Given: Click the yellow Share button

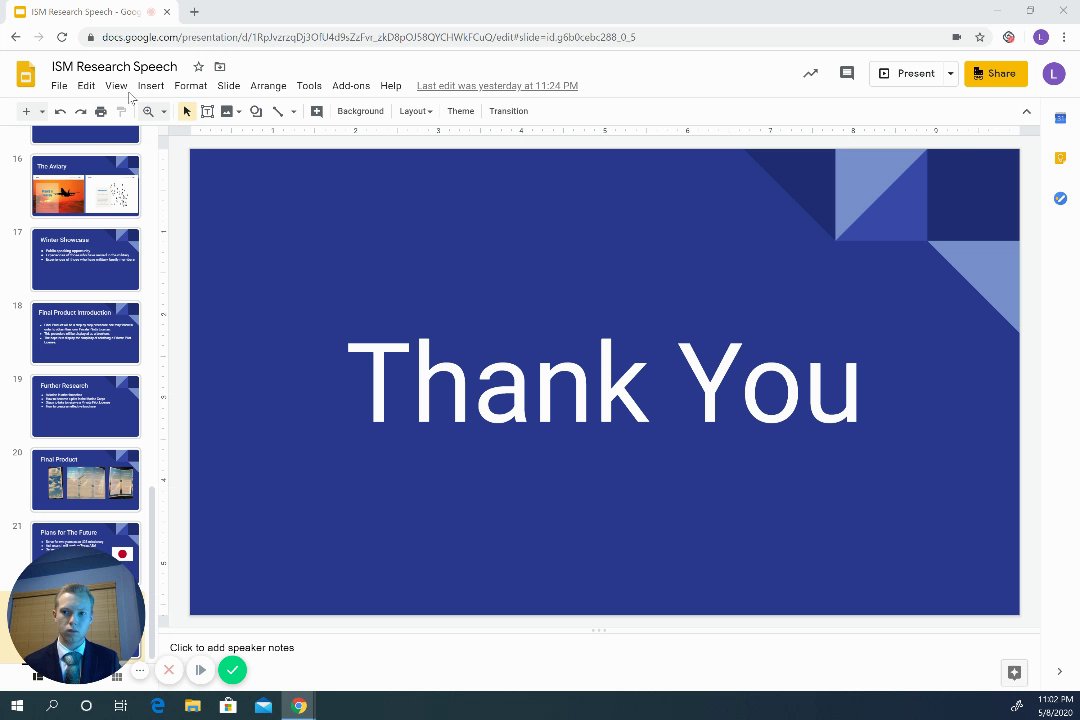Looking at the screenshot, I should (995, 74).
